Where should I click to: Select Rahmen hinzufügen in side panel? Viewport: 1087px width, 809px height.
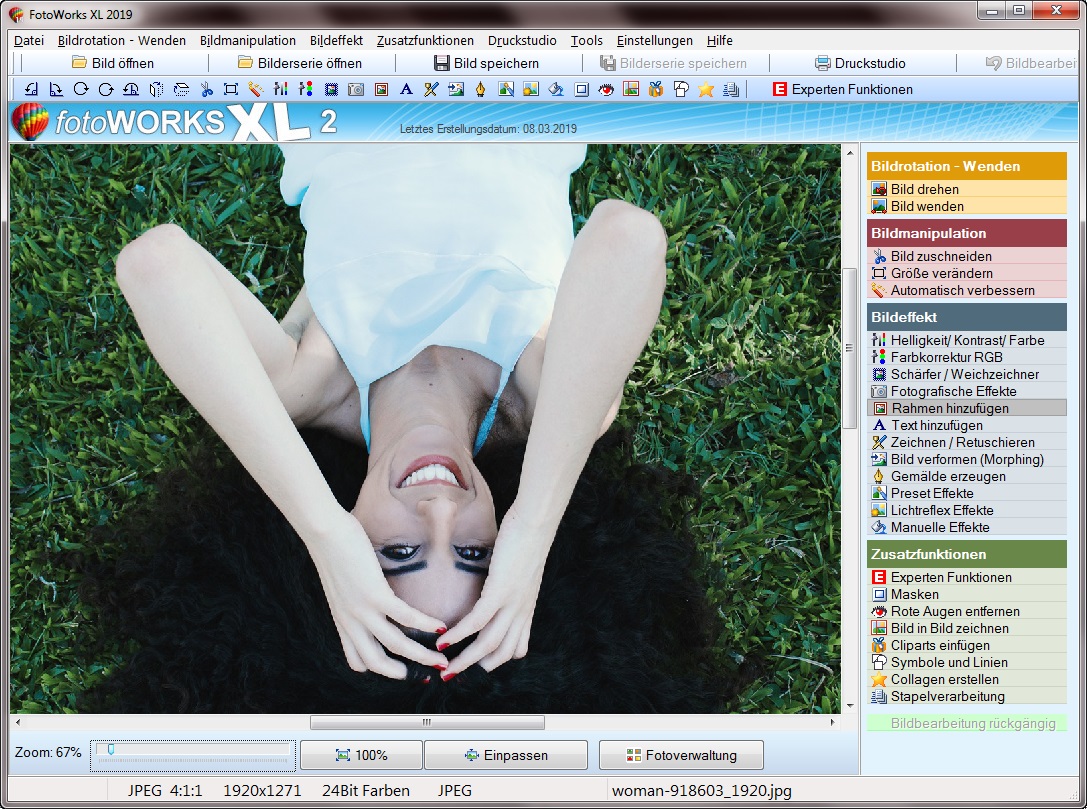click(949, 408)
